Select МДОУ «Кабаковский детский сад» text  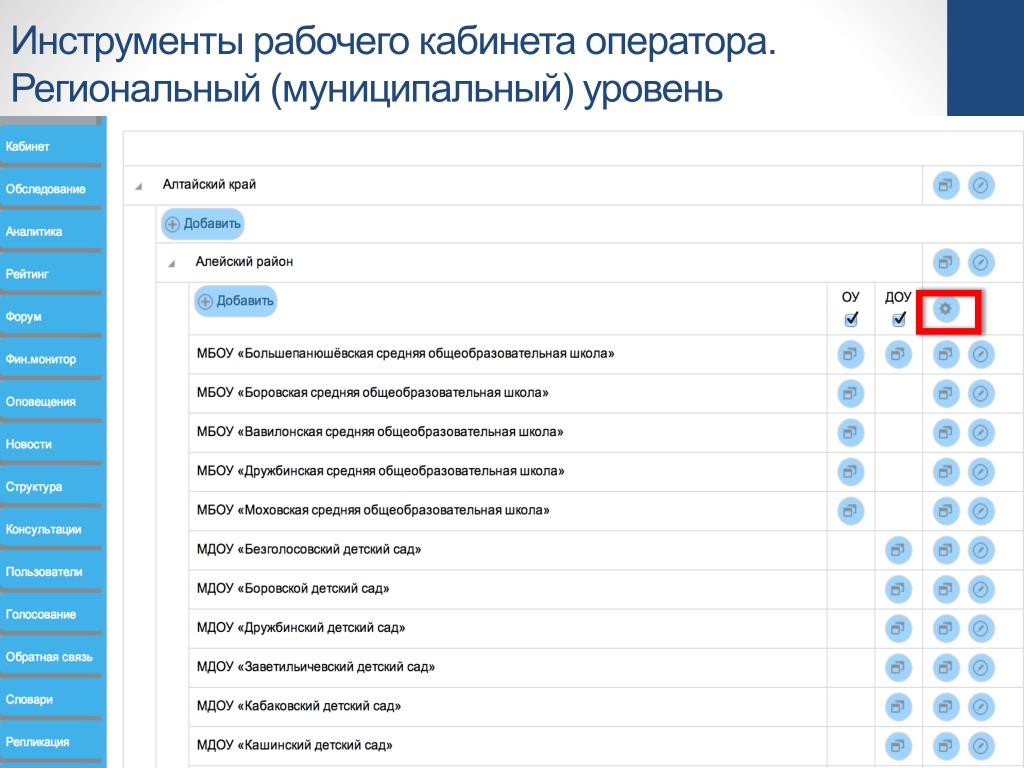[x=299, y=706]
